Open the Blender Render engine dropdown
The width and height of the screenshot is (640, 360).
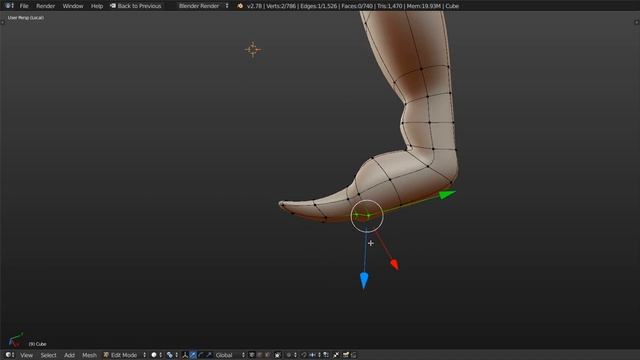[x=203, y=6]
